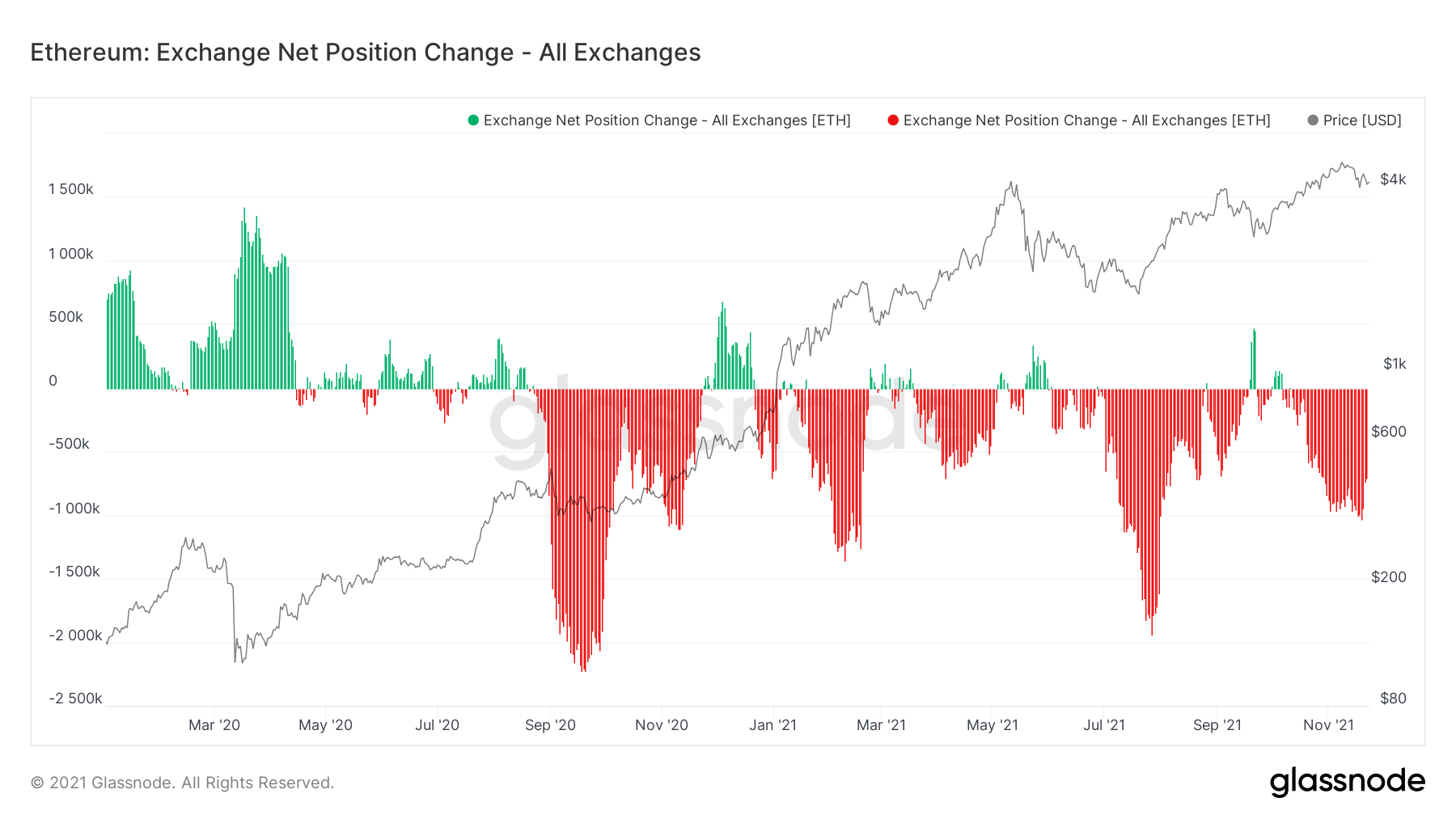Select the Nov '21 x-axis label
The width and height of the screenshot is (1456, 819).
tap(1328, 725)
